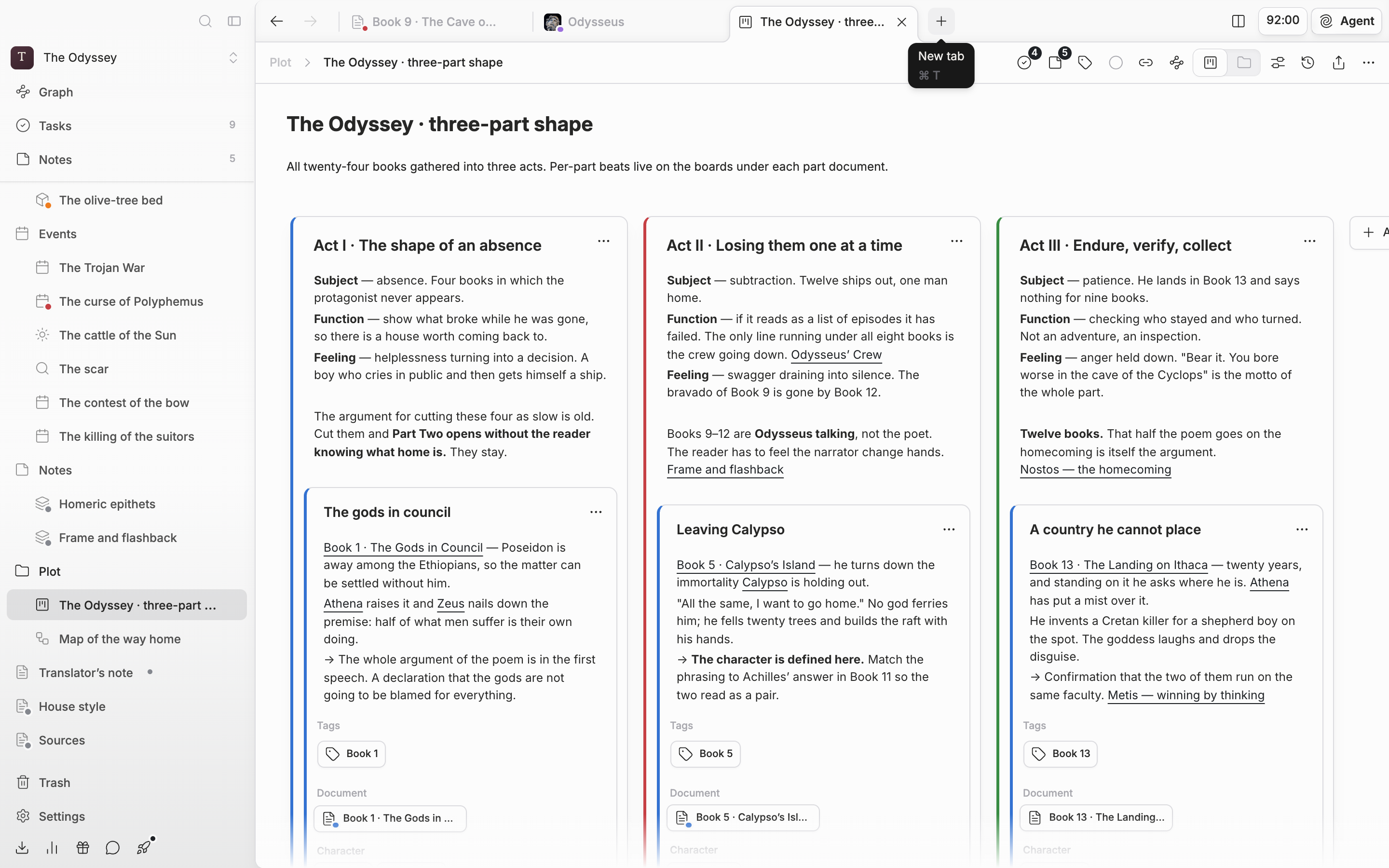The height and width of the screenshot is (868, 1389).
Task: Open Book 1 · The Gods in Council link
Action: [403, 548]
